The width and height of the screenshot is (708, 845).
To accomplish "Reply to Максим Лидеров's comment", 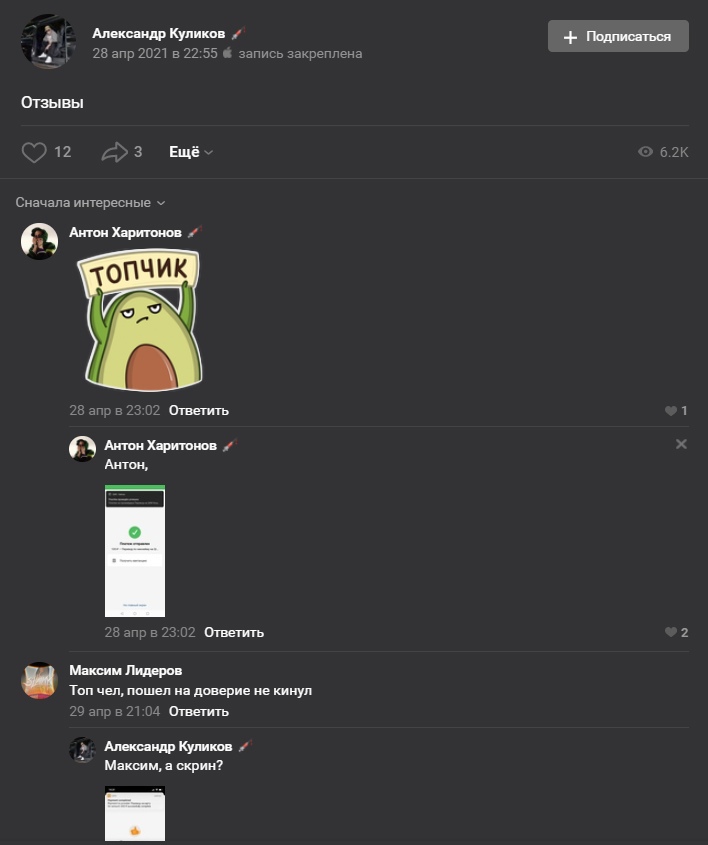I will (x=199, y=711).
